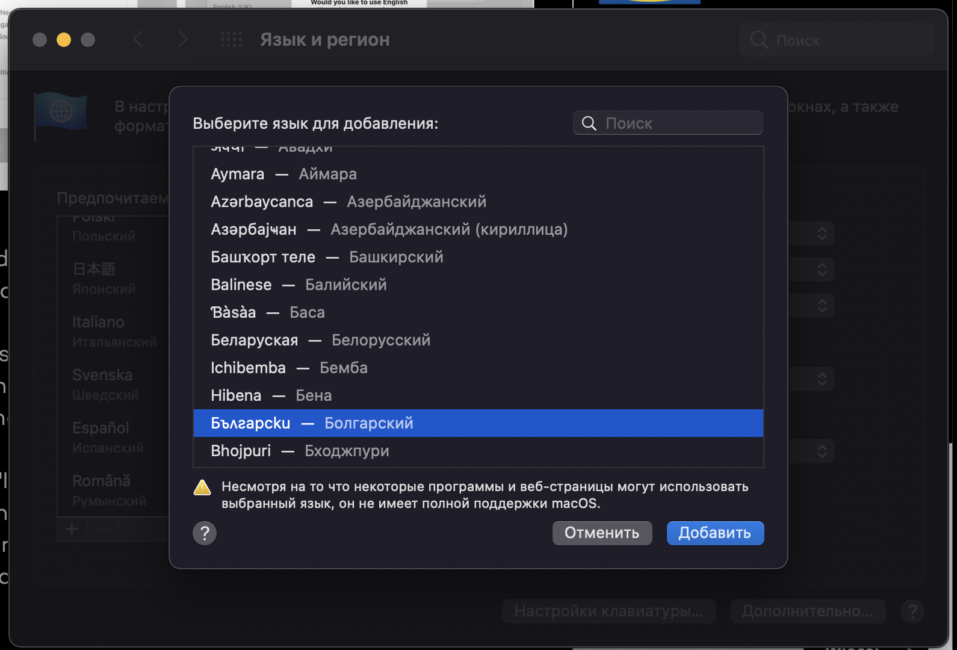Click the yellow warning triangle icon

coord(202,488)
